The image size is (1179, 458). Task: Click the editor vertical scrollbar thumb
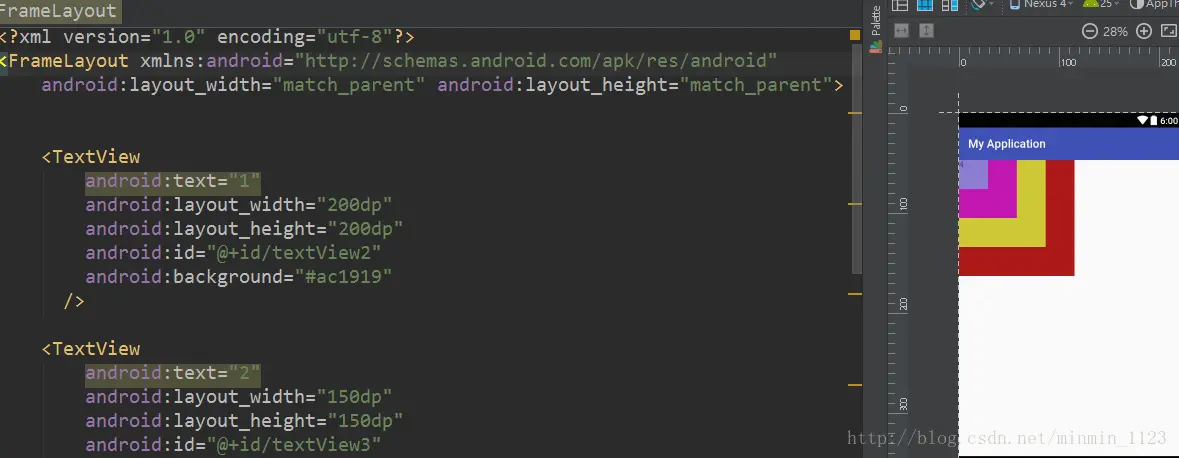pyautogui.click(x=857, y=158)
